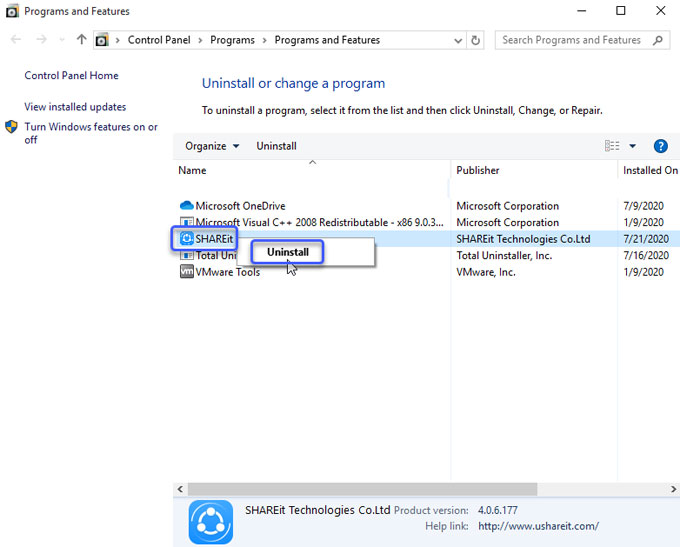Select Programs in the breadcrumb
This screenshot has width=680, height=547.
click(x=232, y=40)
